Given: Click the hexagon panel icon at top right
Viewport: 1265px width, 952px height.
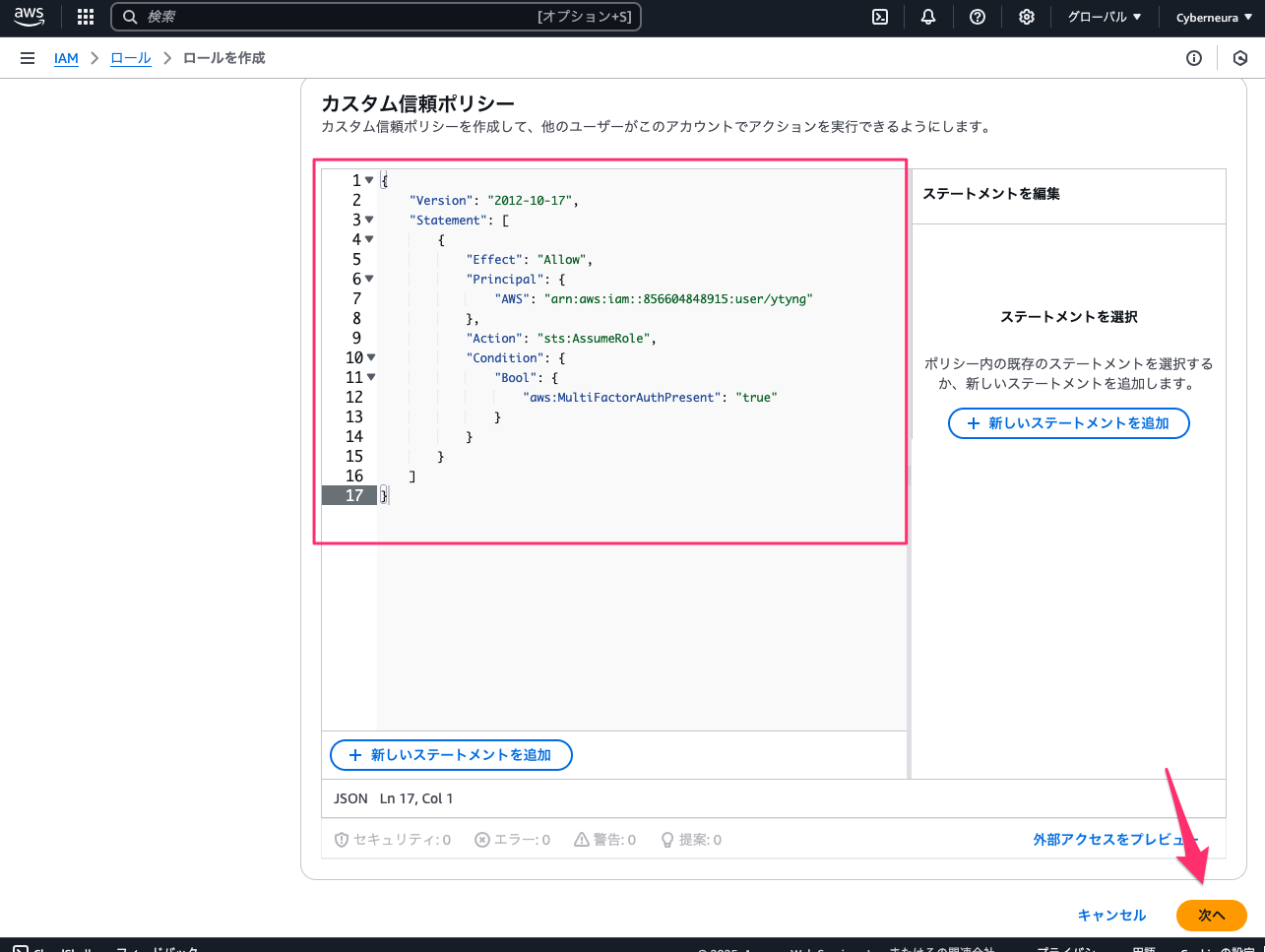Looking at the screenshot, I should (1240, 58).
